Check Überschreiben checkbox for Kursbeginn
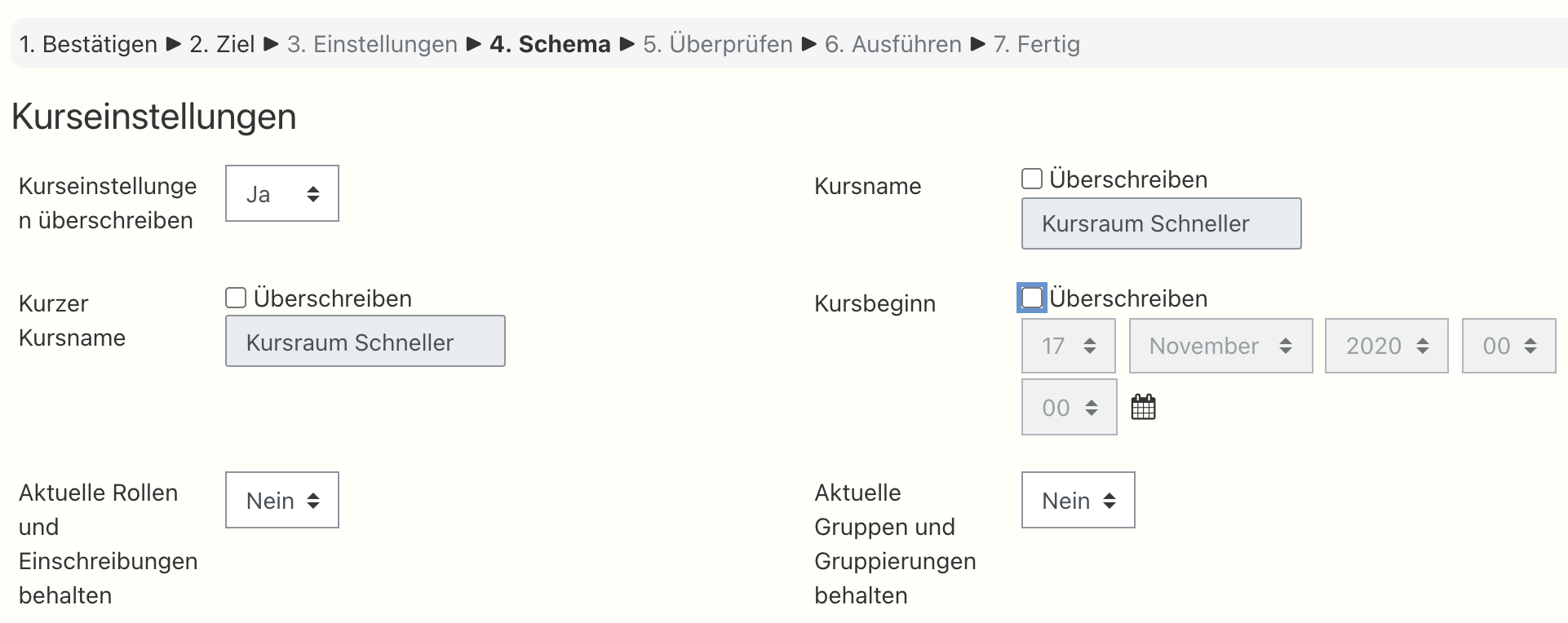The image size is (1568, 623). pyautogui.click(x=1032, y=298)
